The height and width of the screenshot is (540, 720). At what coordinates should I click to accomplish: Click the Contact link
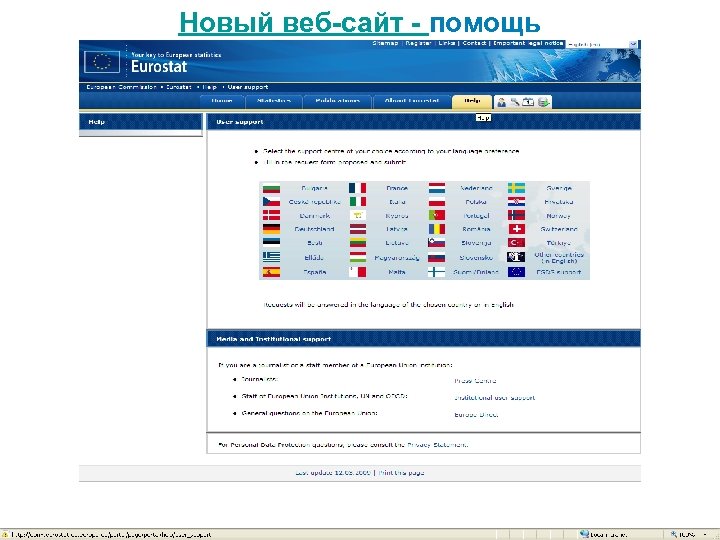pyautogui.click(x=474, y=43)
